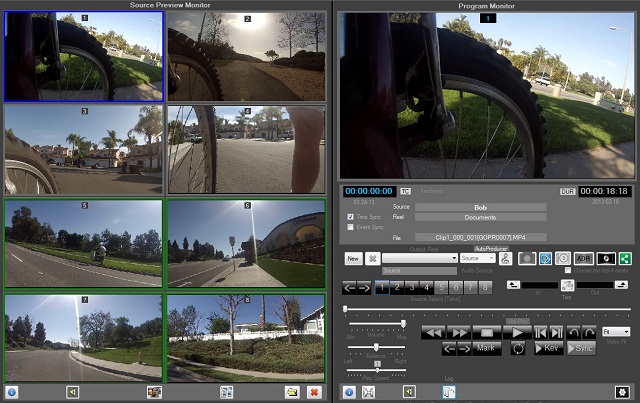Select source preview thumbnail 6
The width and height of the screenshot is (640, 403).
point(247,244)
